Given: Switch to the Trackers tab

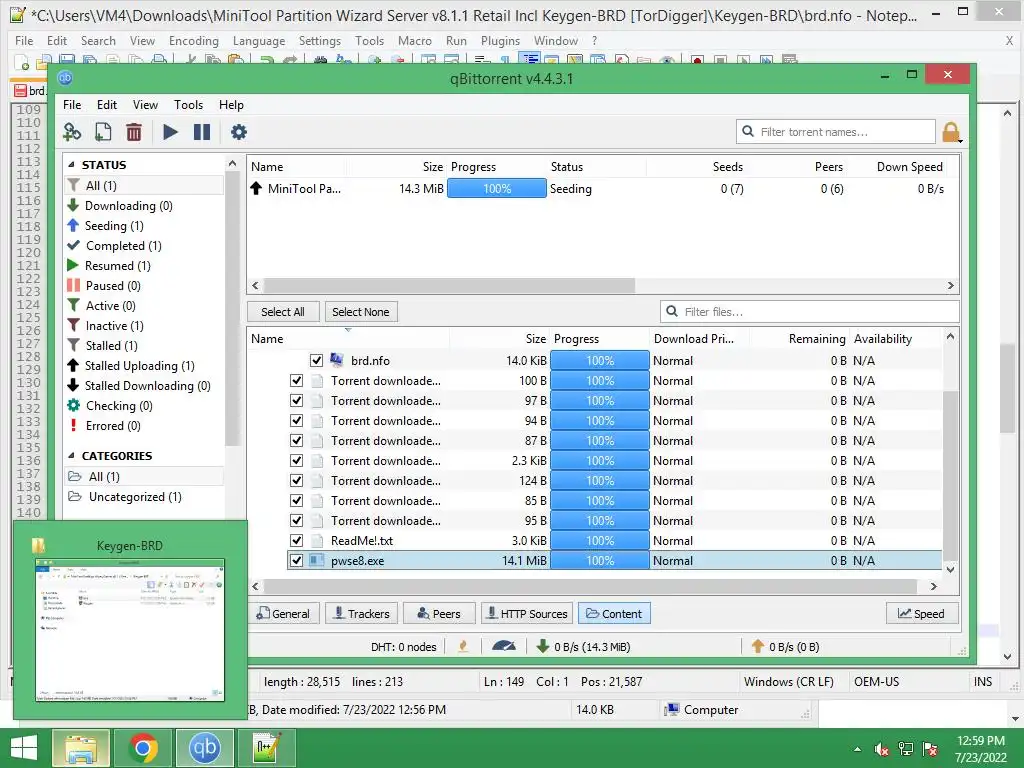Looking at the screenshot, I should point(361,614).
